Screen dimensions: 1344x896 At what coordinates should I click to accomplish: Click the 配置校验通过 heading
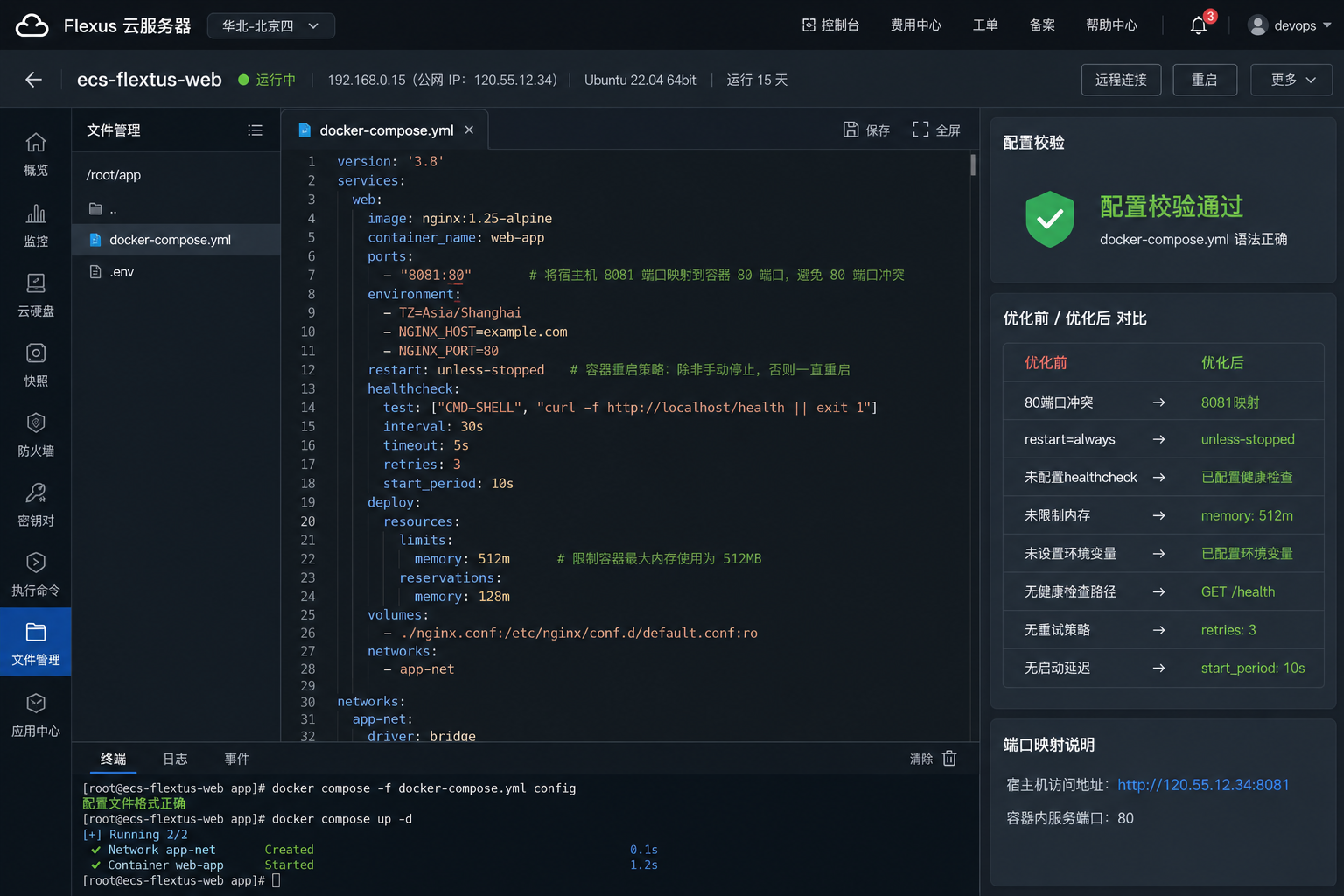(x=1172, y=206)
